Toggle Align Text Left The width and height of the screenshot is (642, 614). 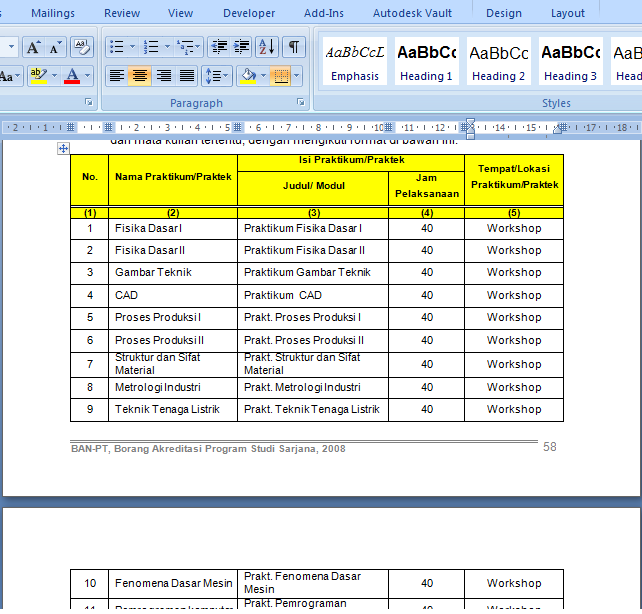click(x=117, y=76)
